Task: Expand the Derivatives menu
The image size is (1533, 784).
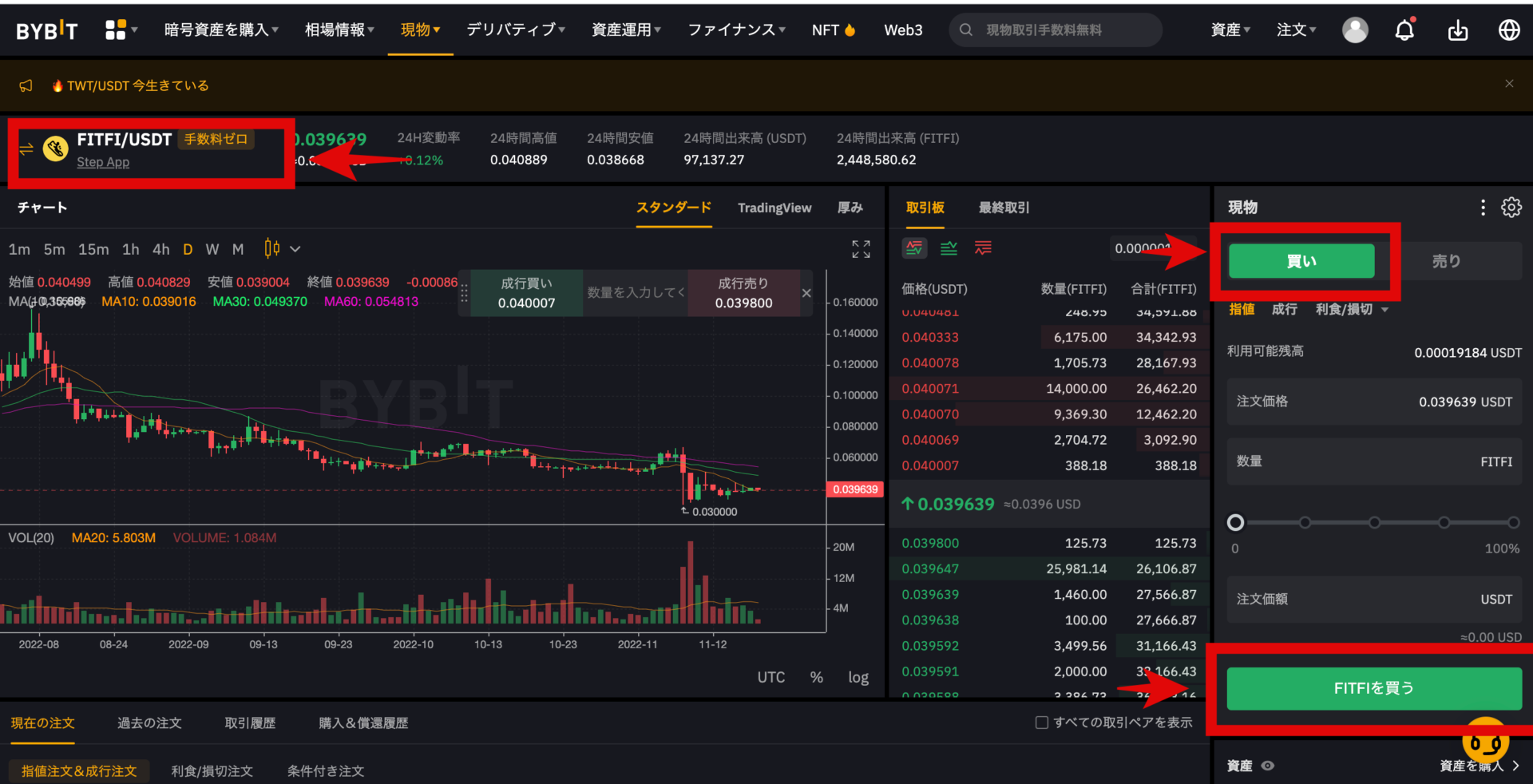Action: (x=516, y=30)
